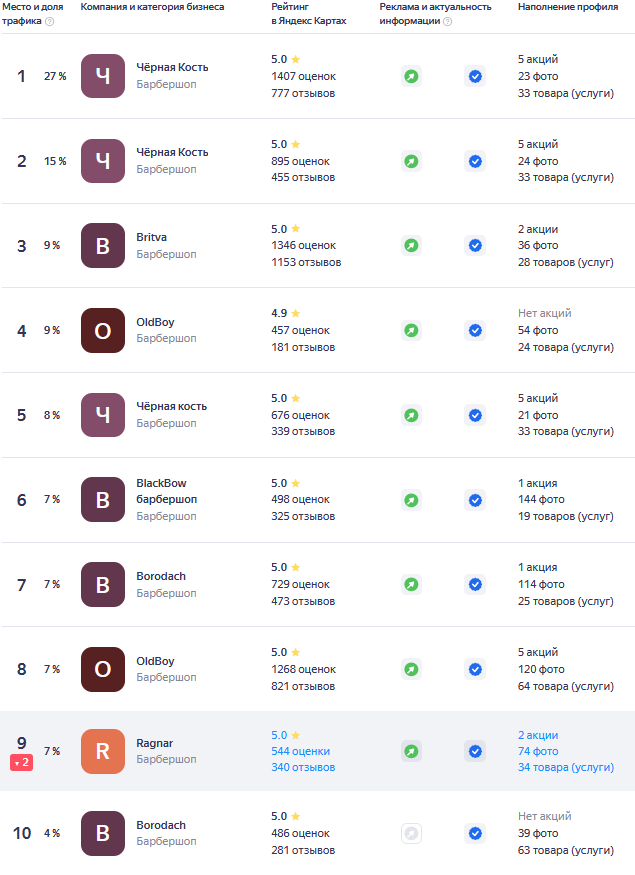Open Ragnar's '74 фото' link
The height and width of the screenshot is (875, 635).
538,751
